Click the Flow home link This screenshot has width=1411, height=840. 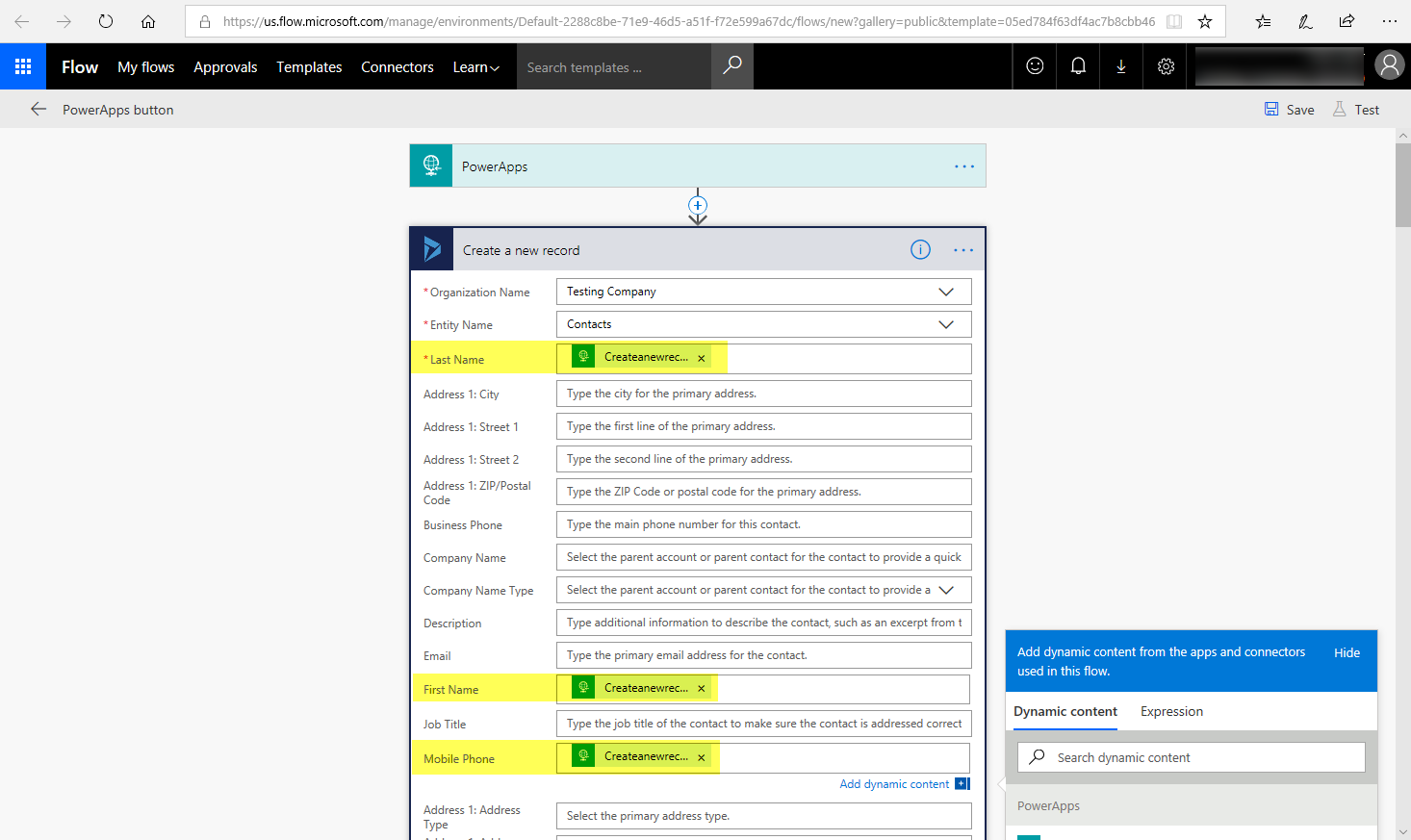80,66
